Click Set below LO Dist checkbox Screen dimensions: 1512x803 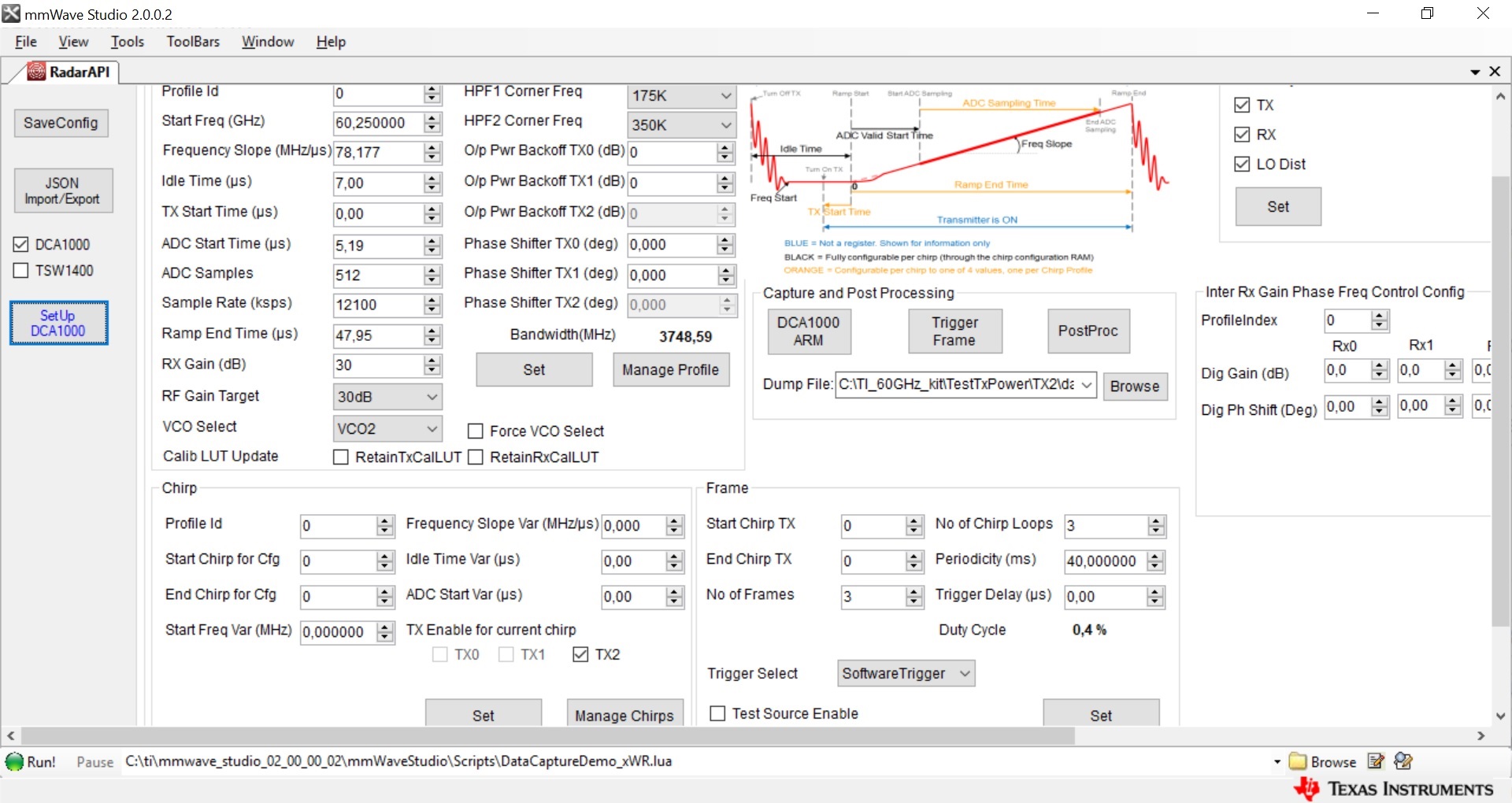click(1278, 207)
